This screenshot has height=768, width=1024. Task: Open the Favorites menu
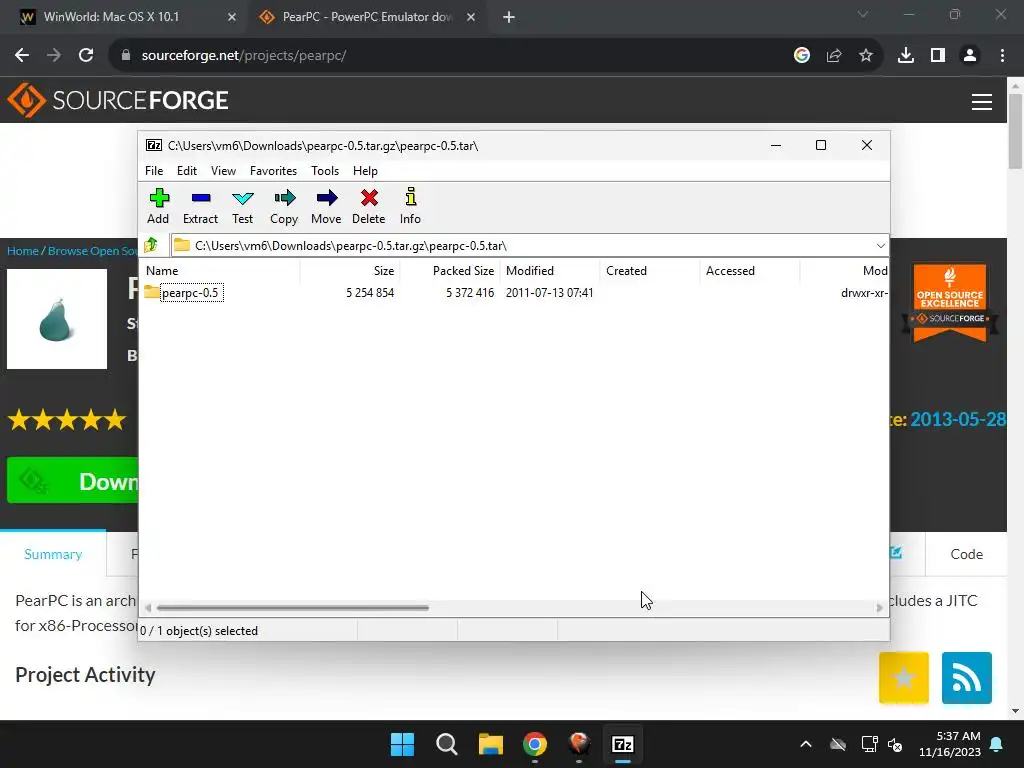[x=273, y=170]
